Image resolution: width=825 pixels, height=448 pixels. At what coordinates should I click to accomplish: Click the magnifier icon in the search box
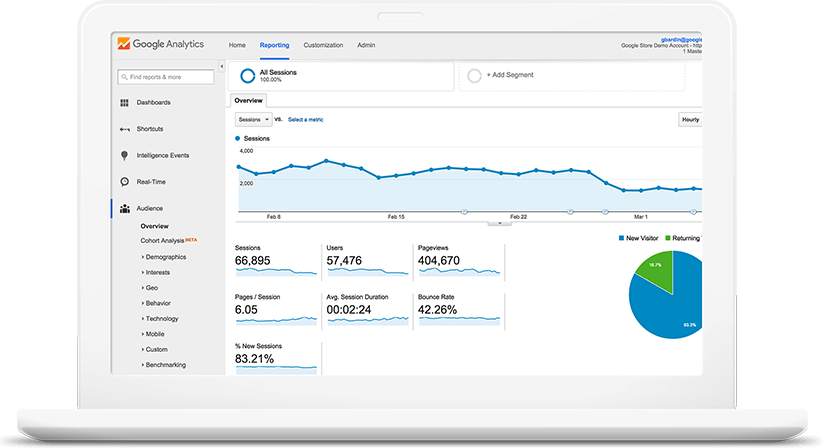pos(123,77)
